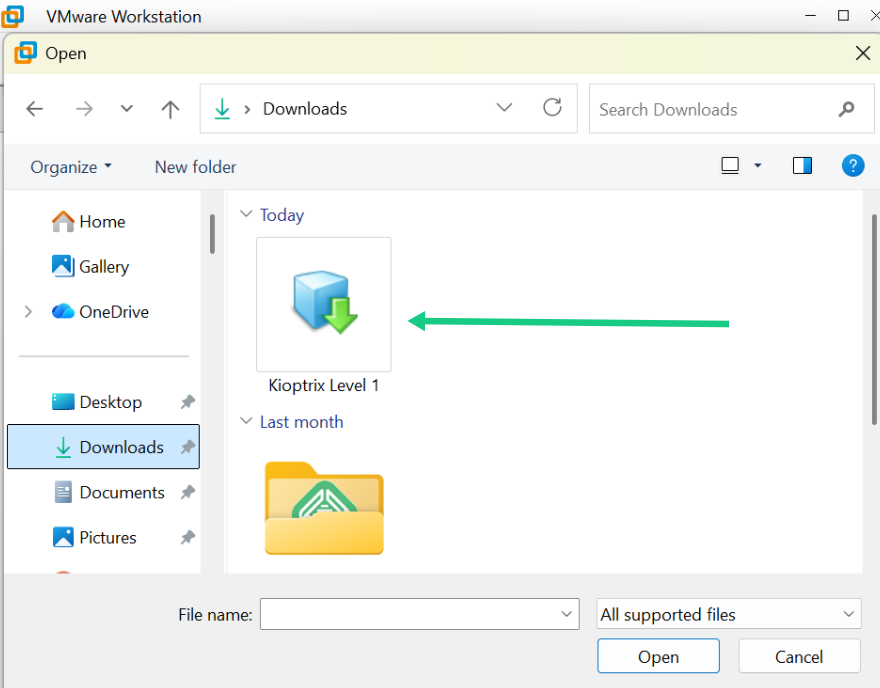Select Gallery in the navigation pane

point(104,267)
